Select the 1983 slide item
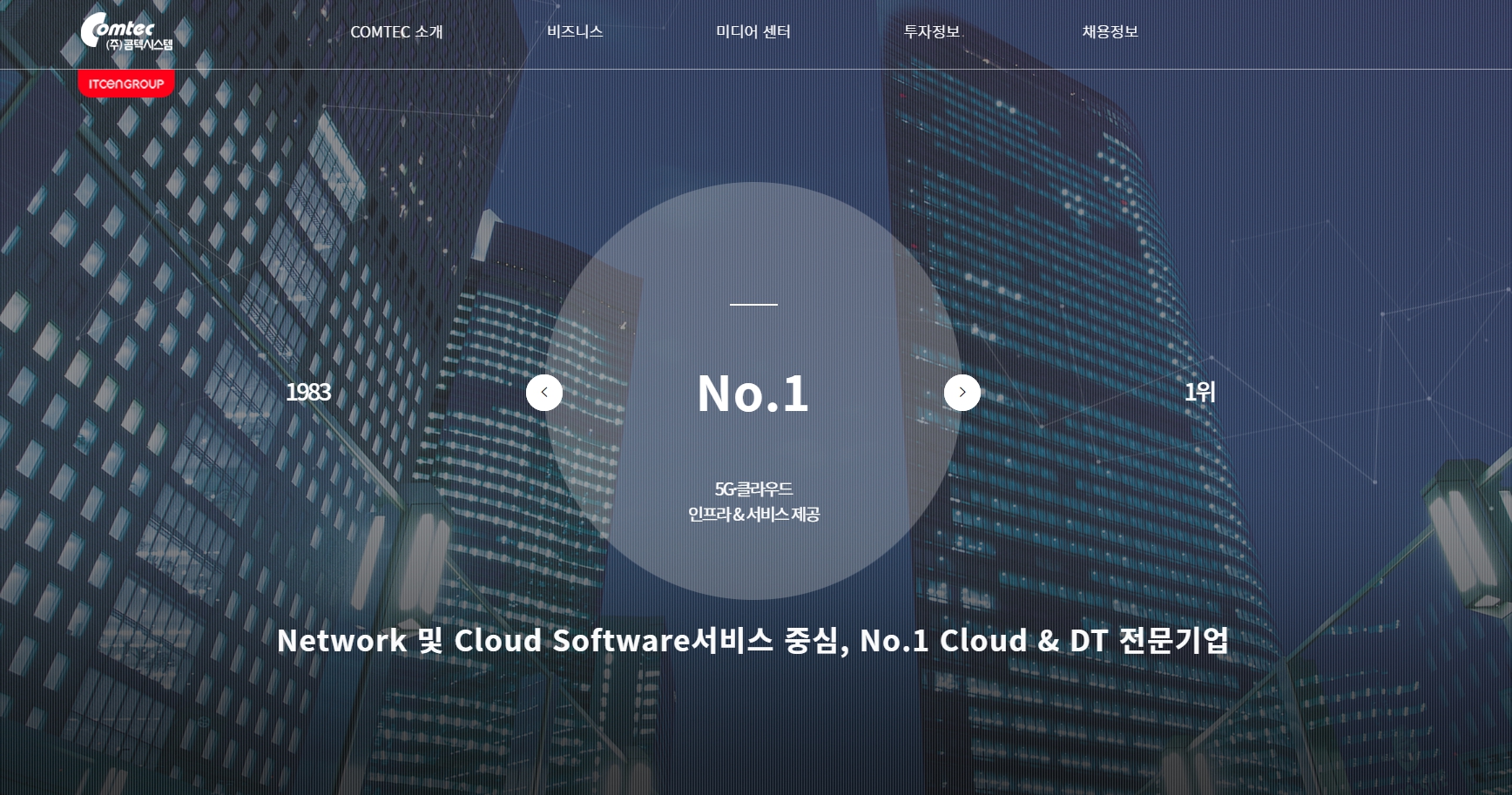1512x795 pixels. click(x=308, y=392)
